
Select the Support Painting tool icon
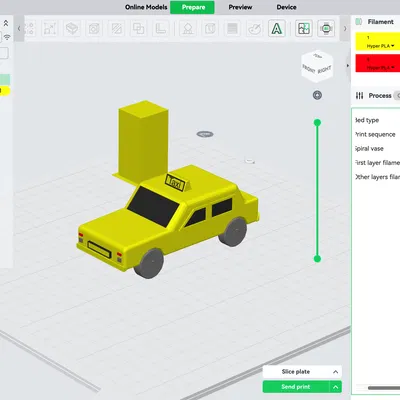coord(188,29)
